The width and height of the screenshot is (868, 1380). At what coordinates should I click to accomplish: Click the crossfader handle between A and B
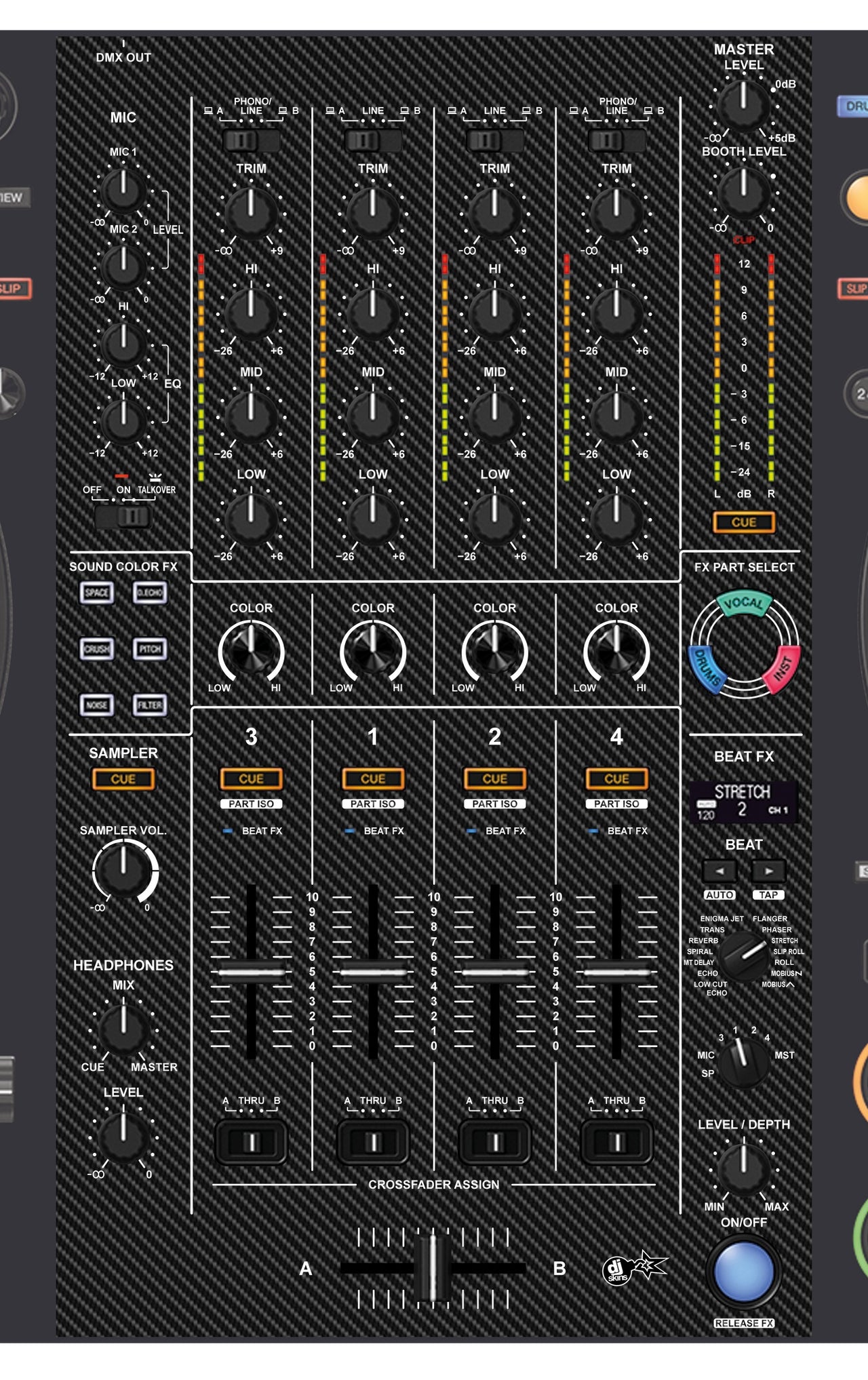[433, 1267]
